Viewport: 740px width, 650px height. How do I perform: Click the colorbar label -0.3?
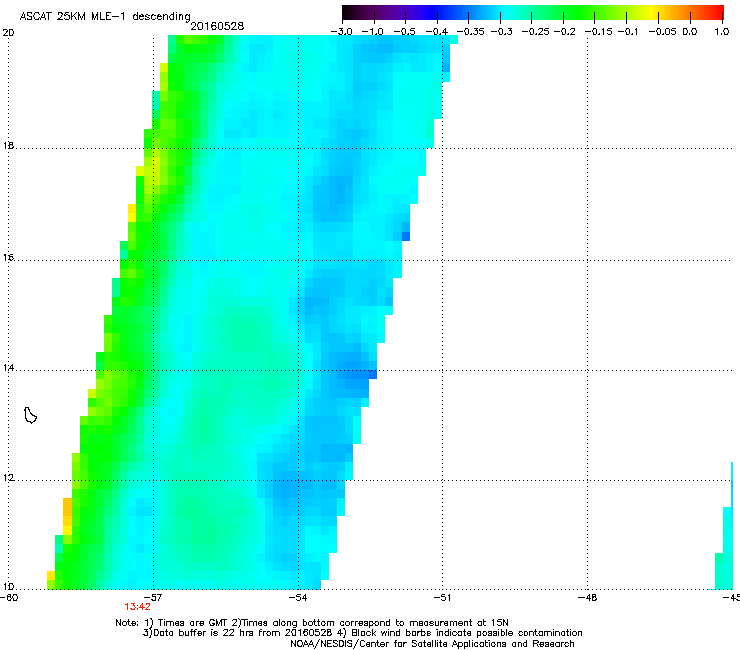click(501, 32)
